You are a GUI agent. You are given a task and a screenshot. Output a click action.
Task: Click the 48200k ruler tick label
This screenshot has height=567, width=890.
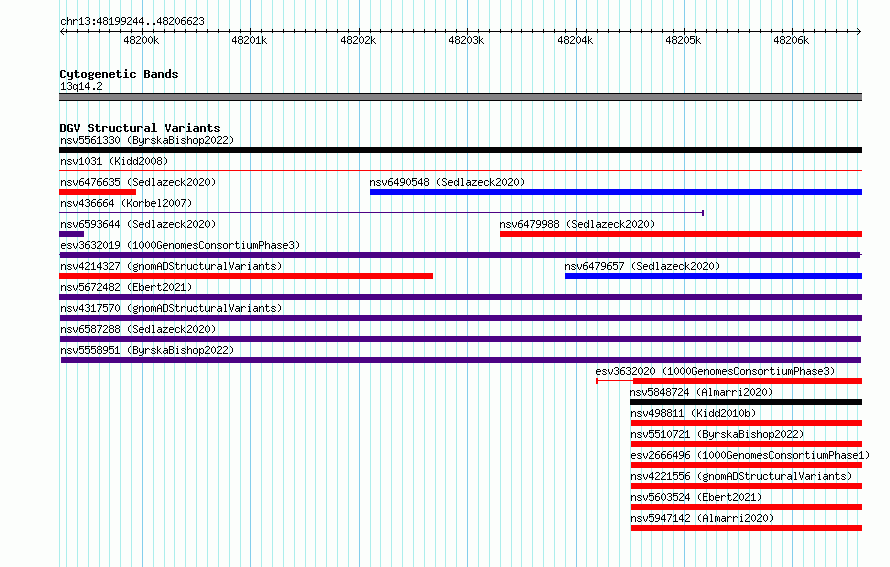(141, 40)
